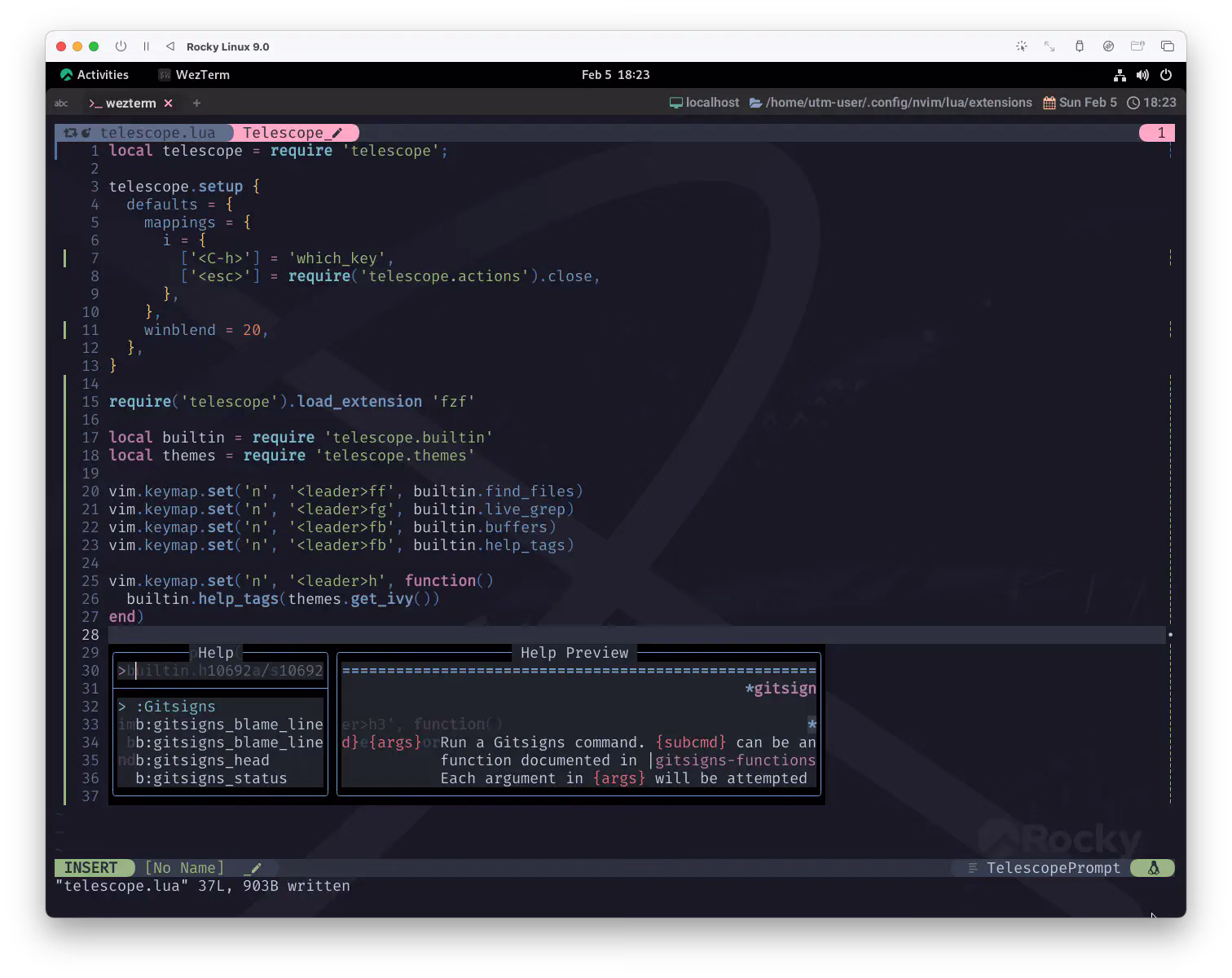1232x978 pixels.
Task: Click the *gitsign tag in Help Preview
Action: [x=781, y=689]
